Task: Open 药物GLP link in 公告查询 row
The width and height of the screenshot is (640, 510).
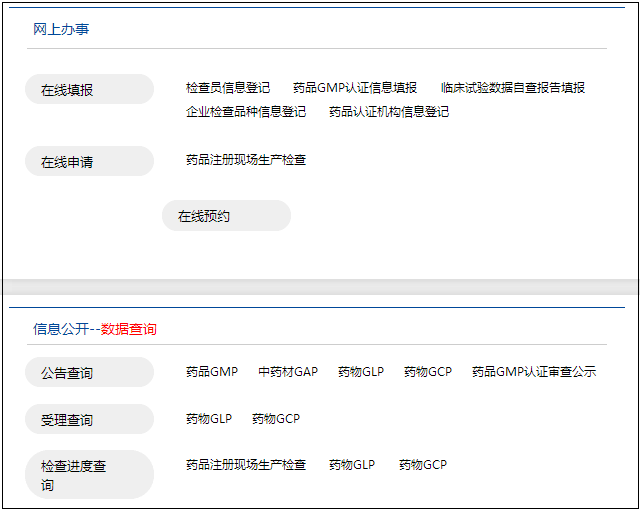Action: coord(361,372)
